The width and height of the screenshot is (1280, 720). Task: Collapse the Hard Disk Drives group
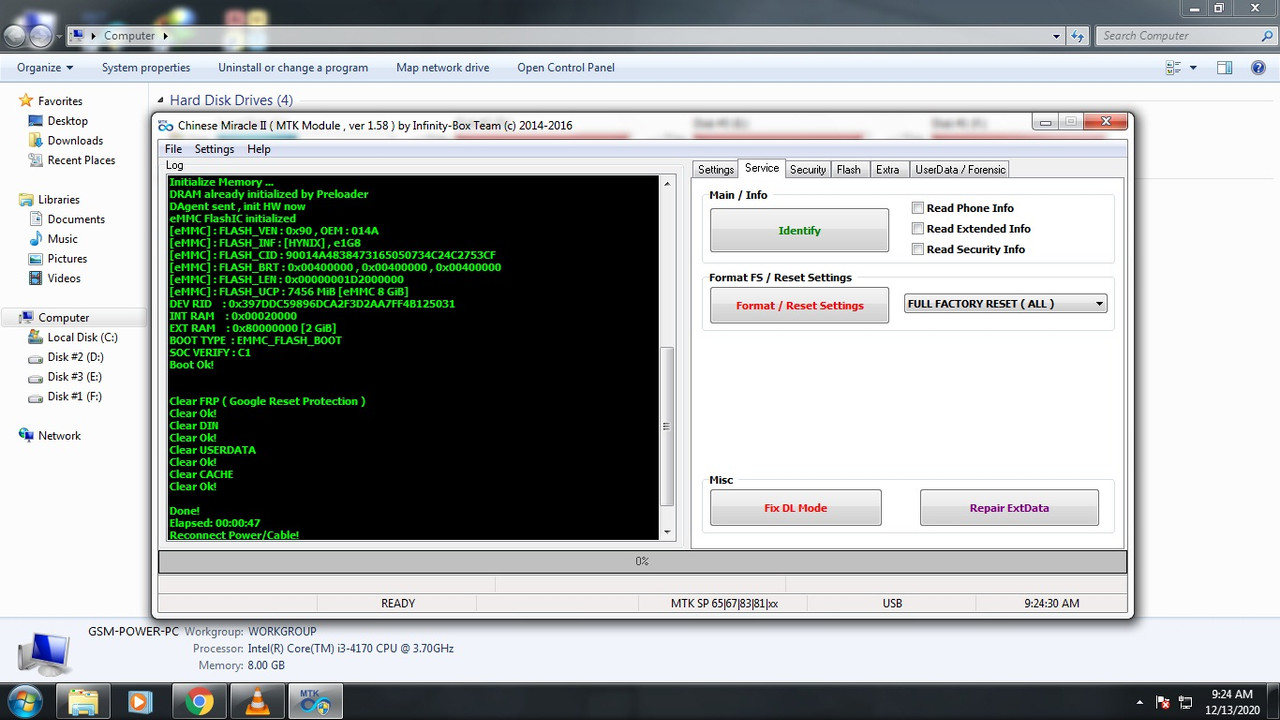160,100
